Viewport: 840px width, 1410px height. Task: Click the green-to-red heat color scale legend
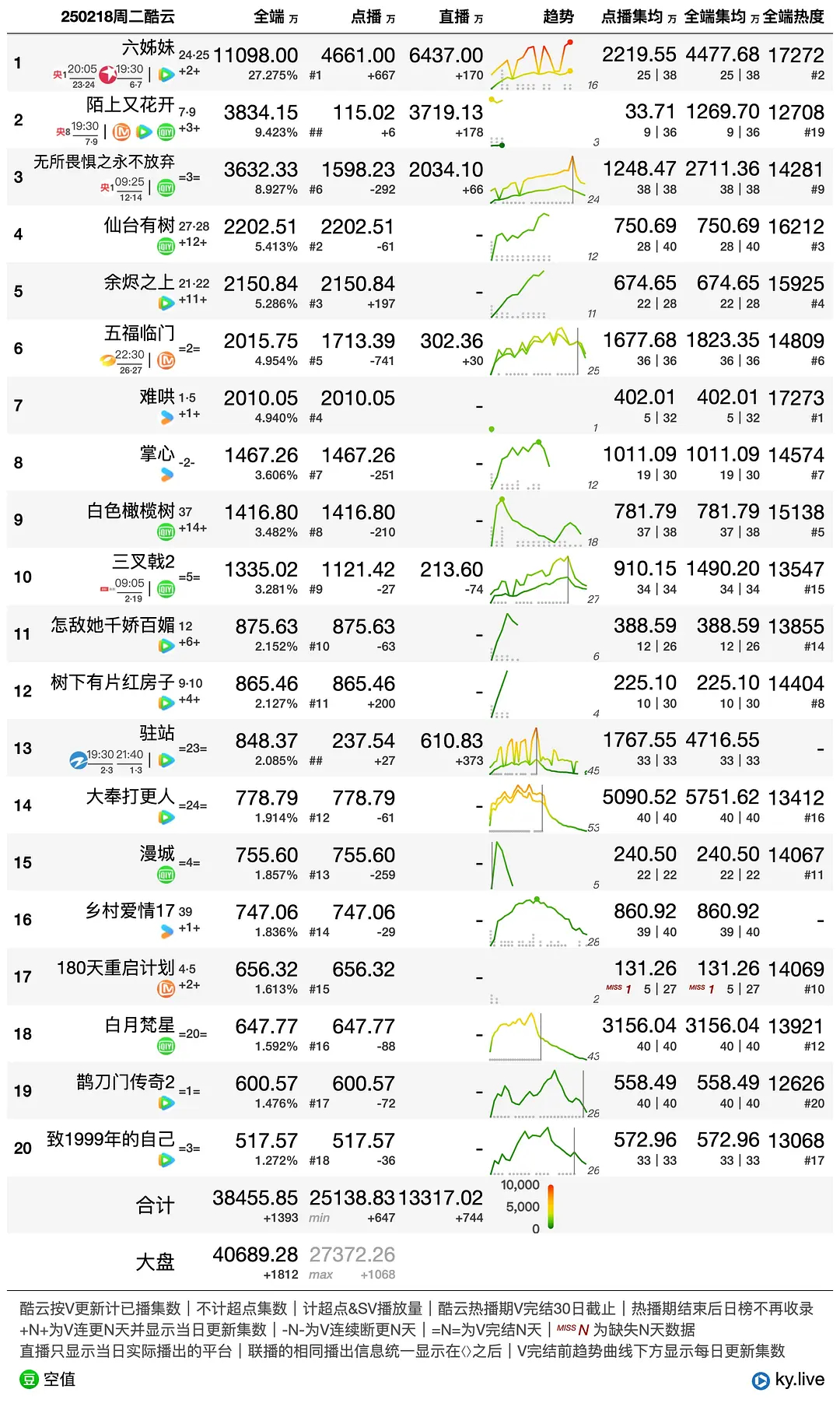point(551,1206)
